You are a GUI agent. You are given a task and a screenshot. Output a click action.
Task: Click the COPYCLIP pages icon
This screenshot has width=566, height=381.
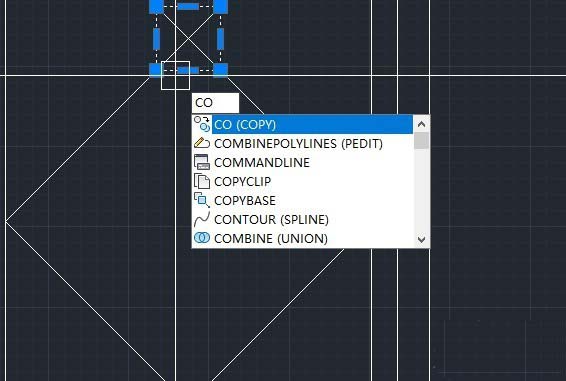[202, 181]
